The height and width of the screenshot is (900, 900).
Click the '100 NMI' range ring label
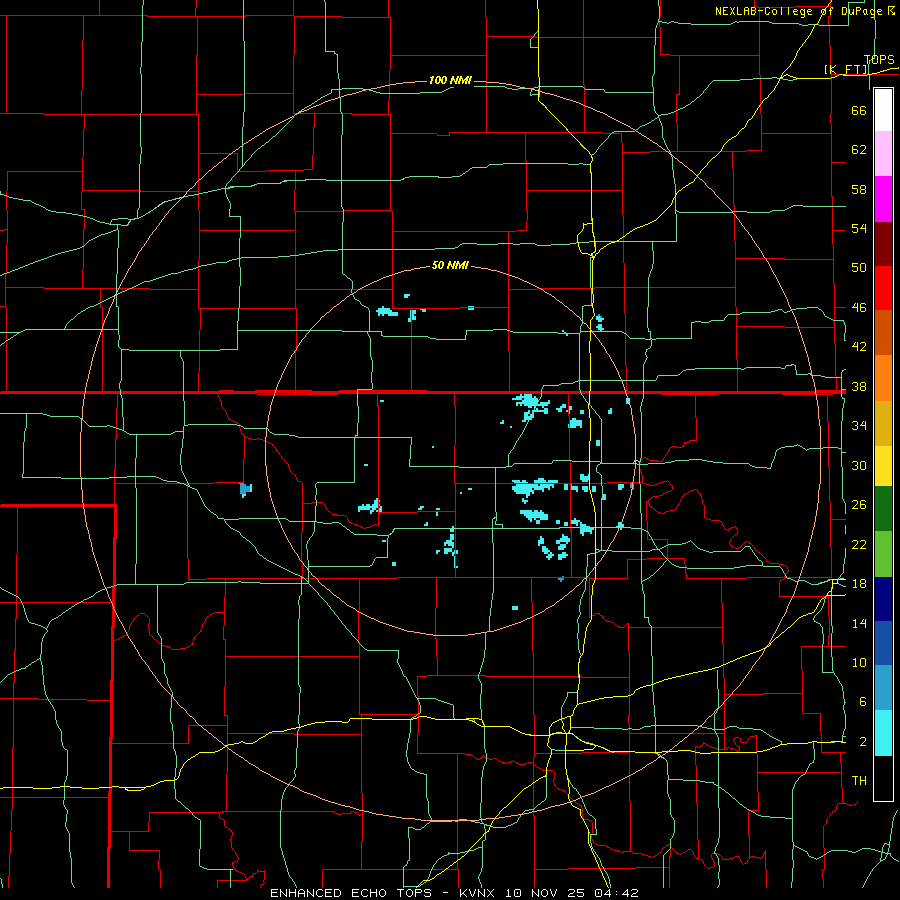[x=450, y=80]
